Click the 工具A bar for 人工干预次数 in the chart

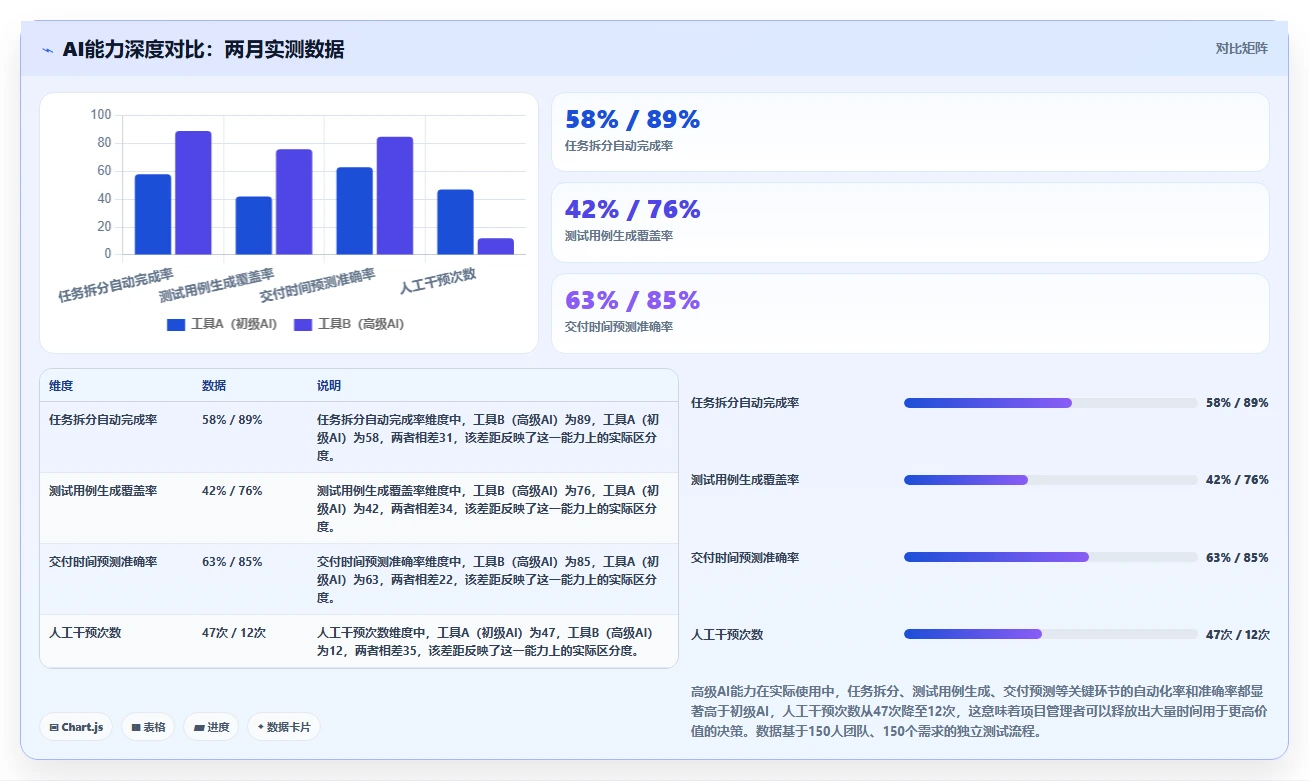tap(455, 221)
